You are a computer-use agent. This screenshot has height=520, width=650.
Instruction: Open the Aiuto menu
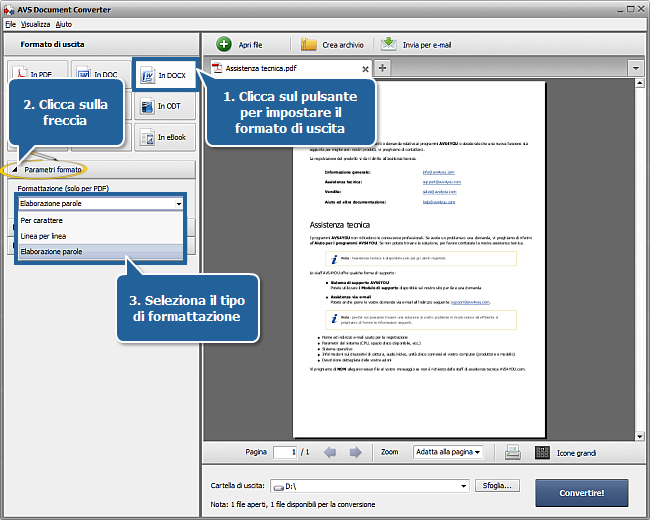(x=64, y=24)
